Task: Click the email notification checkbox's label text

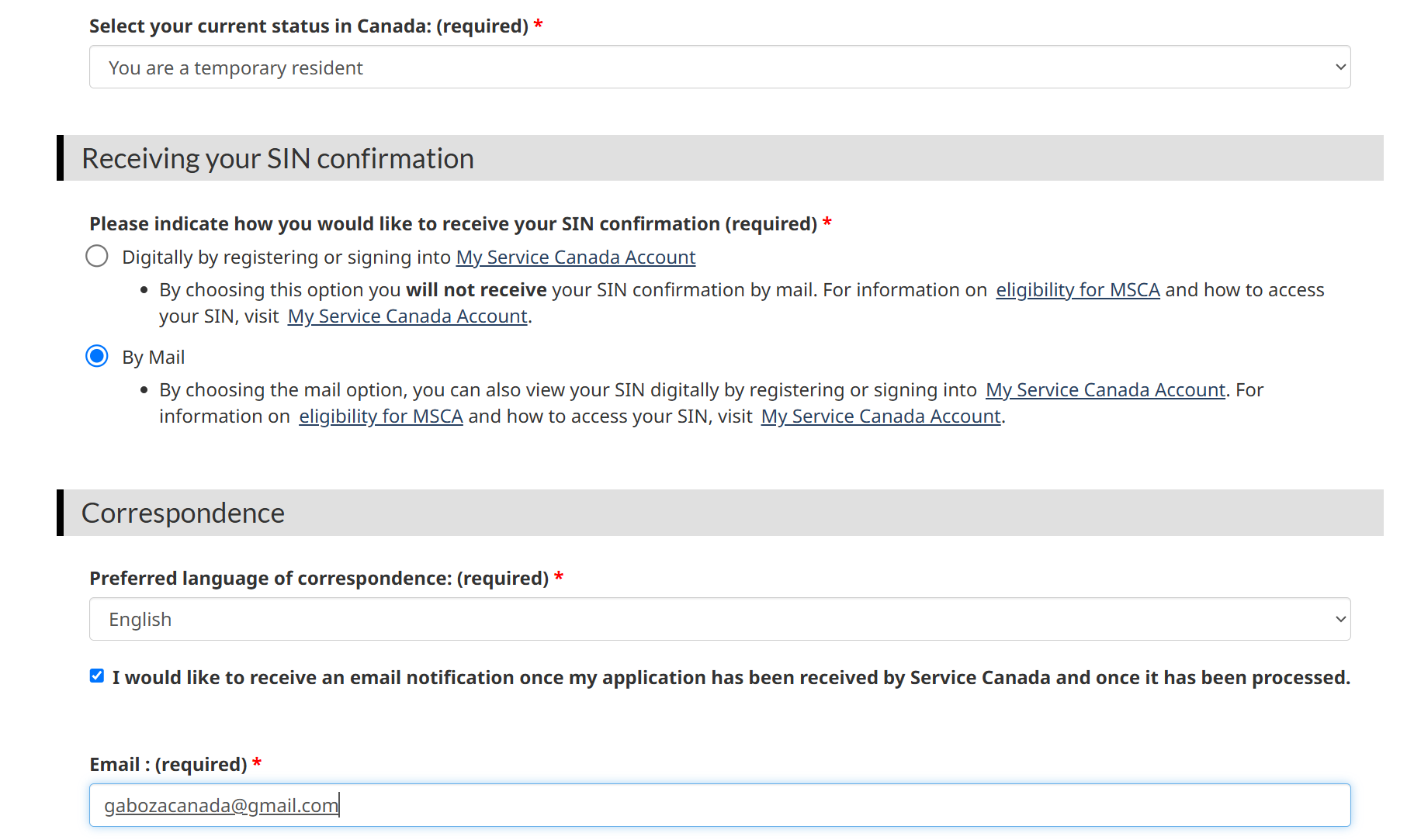Action: click(x=731, y=678)
